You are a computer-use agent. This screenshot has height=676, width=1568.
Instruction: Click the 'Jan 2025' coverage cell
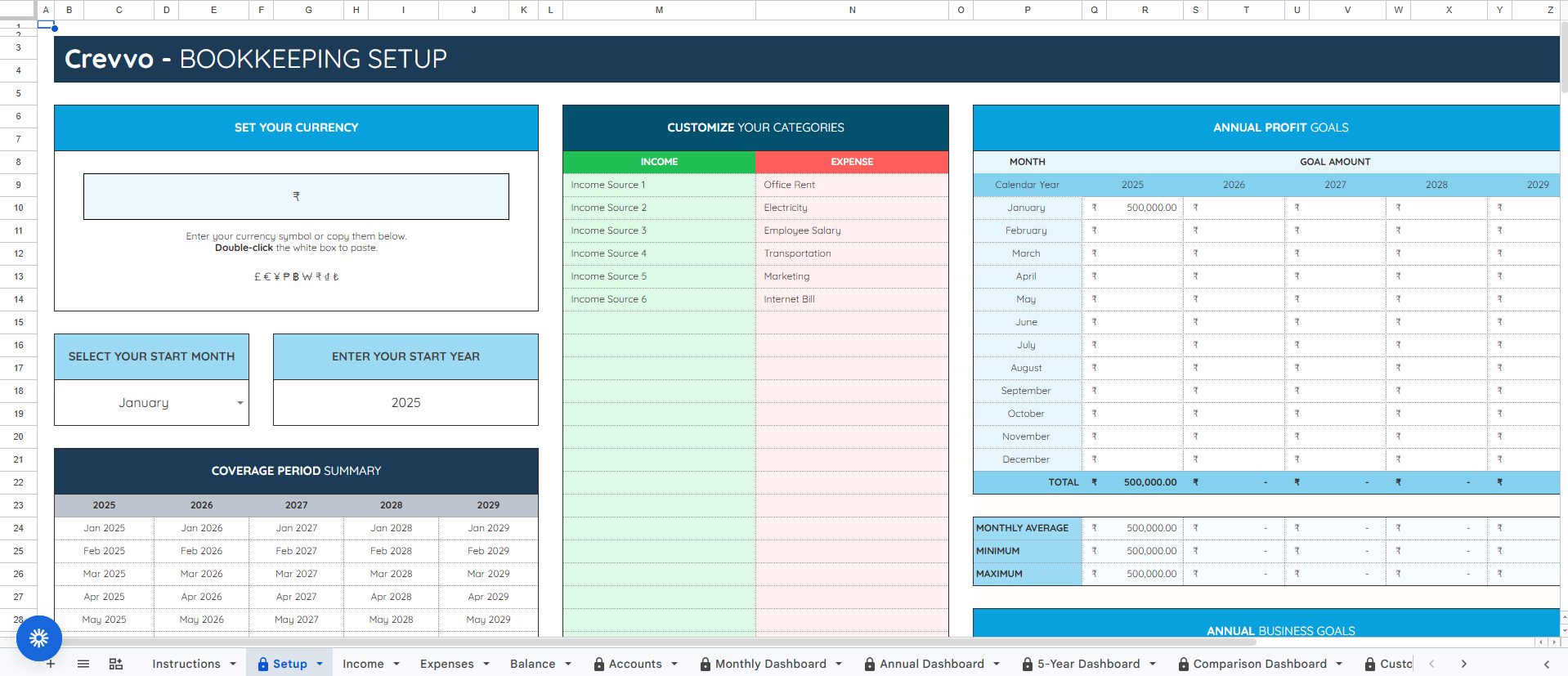[104, 528]
